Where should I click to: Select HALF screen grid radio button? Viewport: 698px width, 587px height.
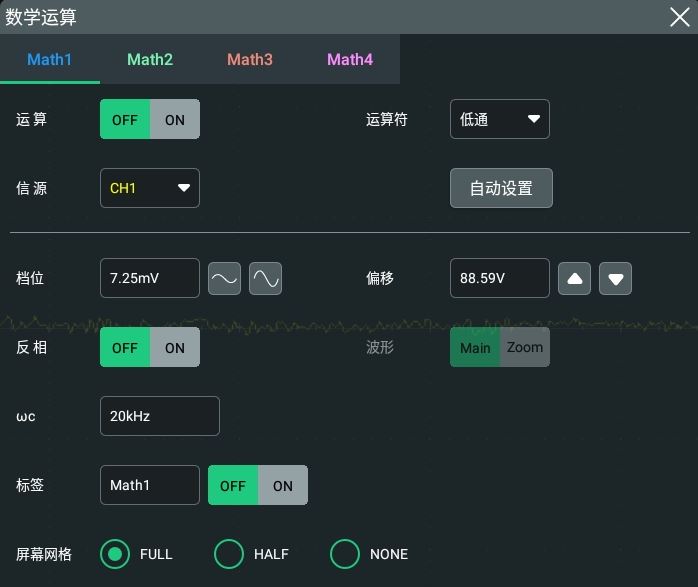[229, 554]
